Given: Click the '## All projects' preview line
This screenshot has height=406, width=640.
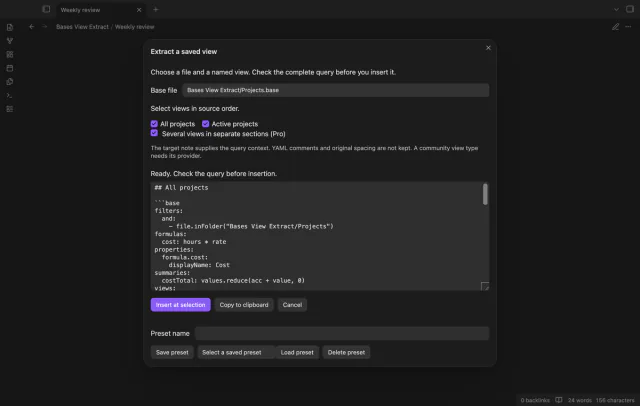Looking at the screenshot, I should click(x=181, y=188).
